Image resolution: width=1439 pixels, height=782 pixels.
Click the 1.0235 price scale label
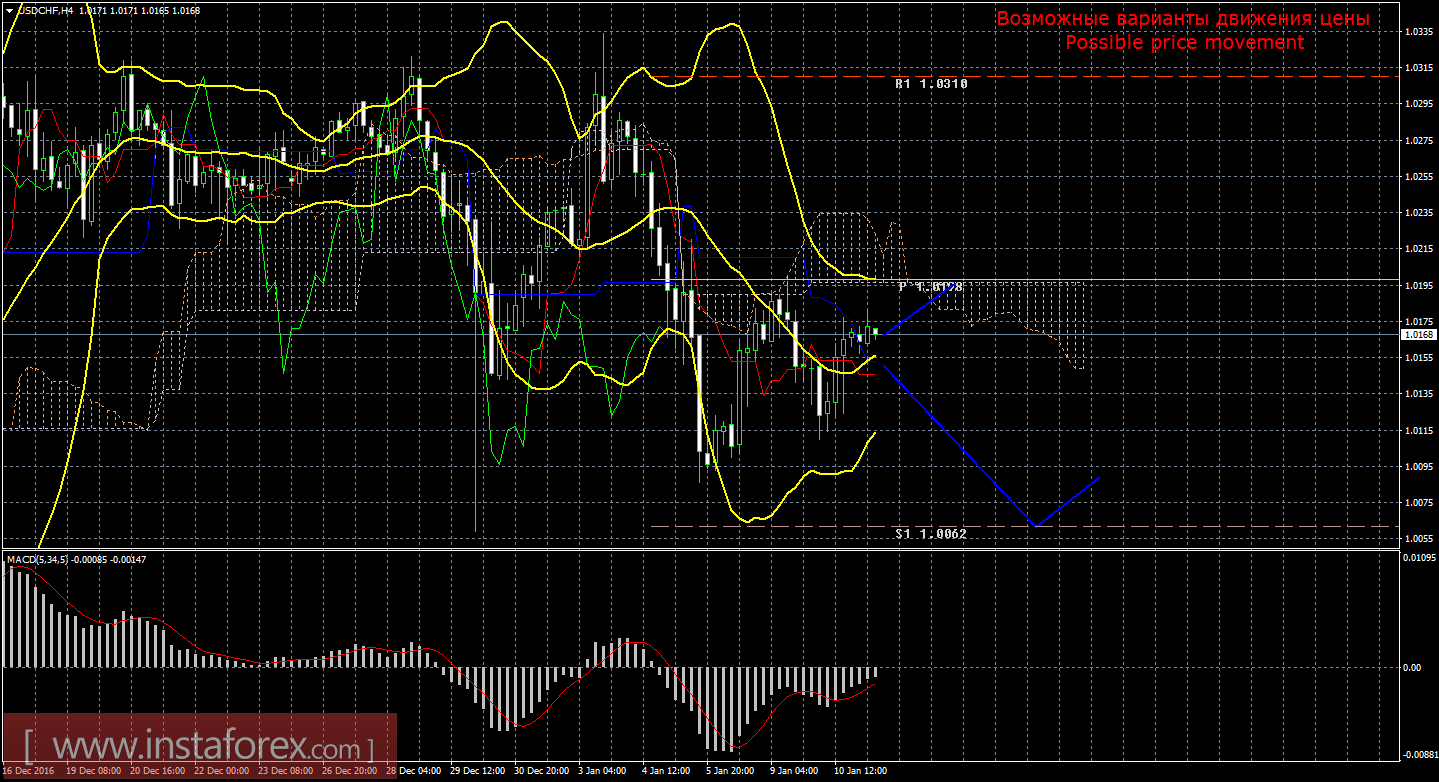tap(1415, 213)
